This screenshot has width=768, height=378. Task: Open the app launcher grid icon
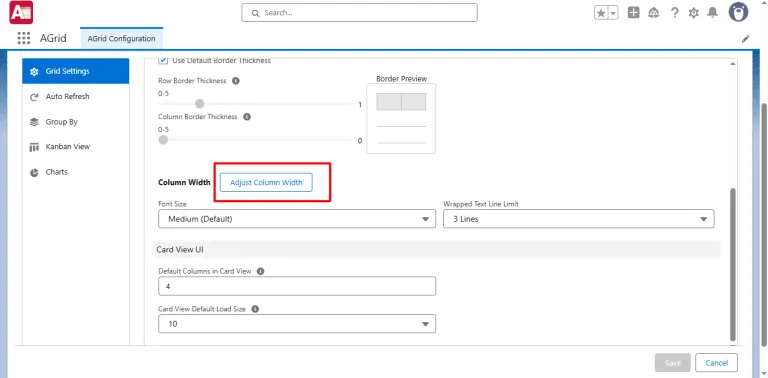pos(24,38)
